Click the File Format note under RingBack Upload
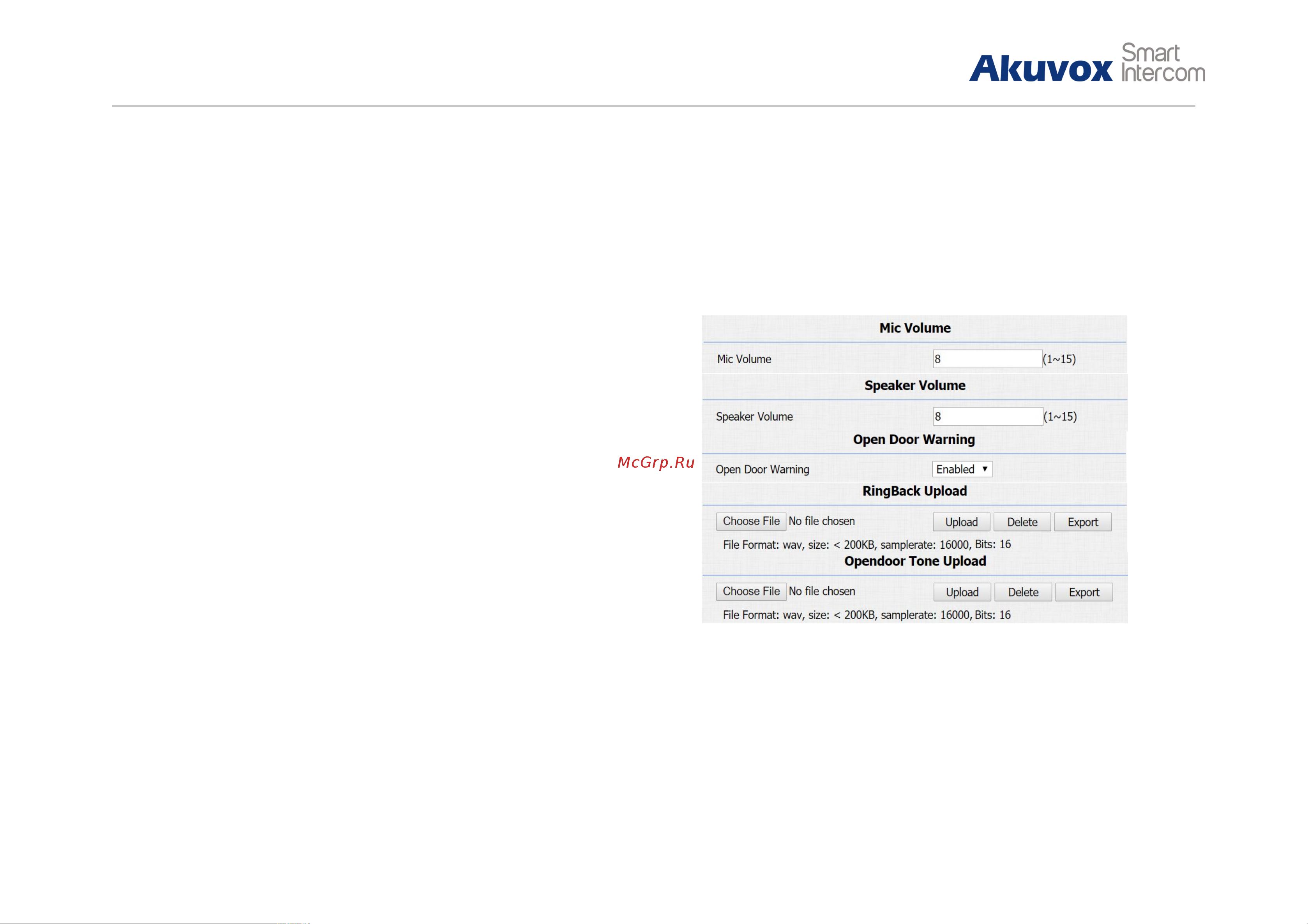 pyautogui.click(x=867, y=544)
